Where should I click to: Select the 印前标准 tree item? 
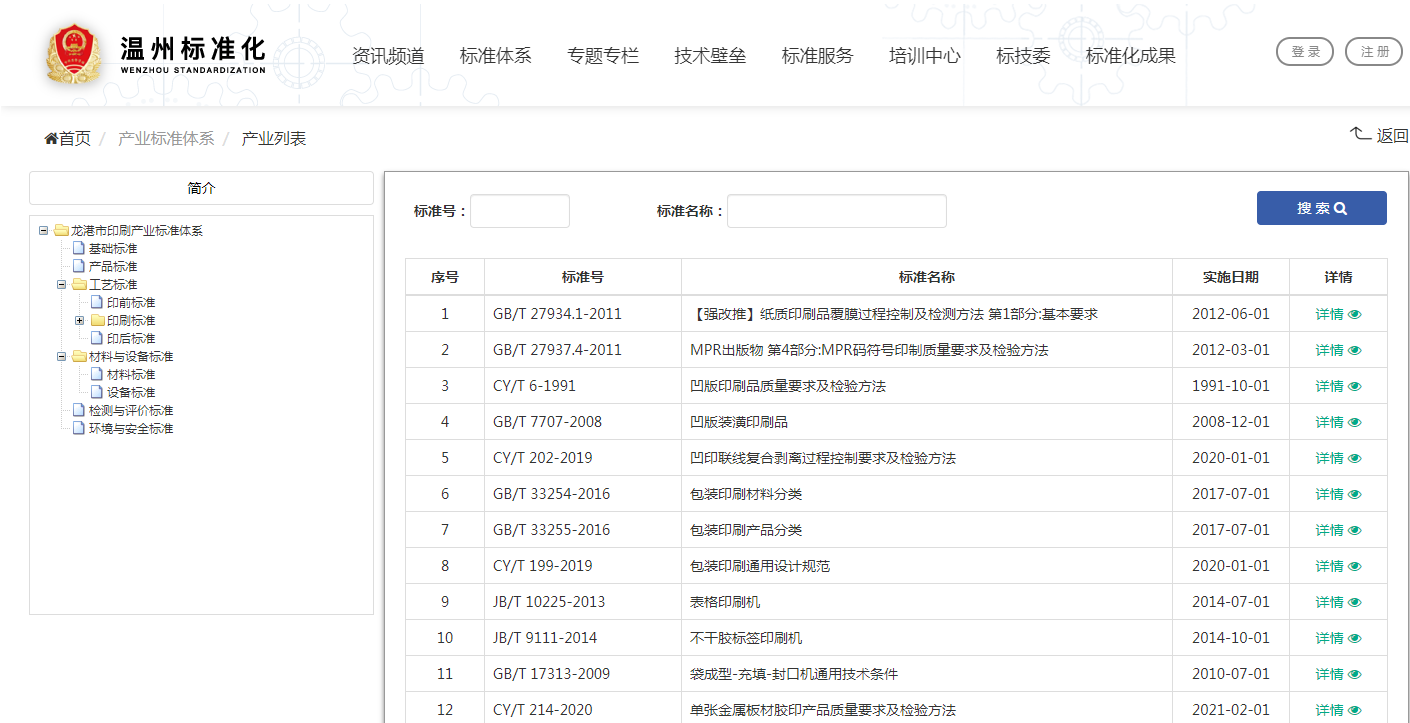(131, 303)
